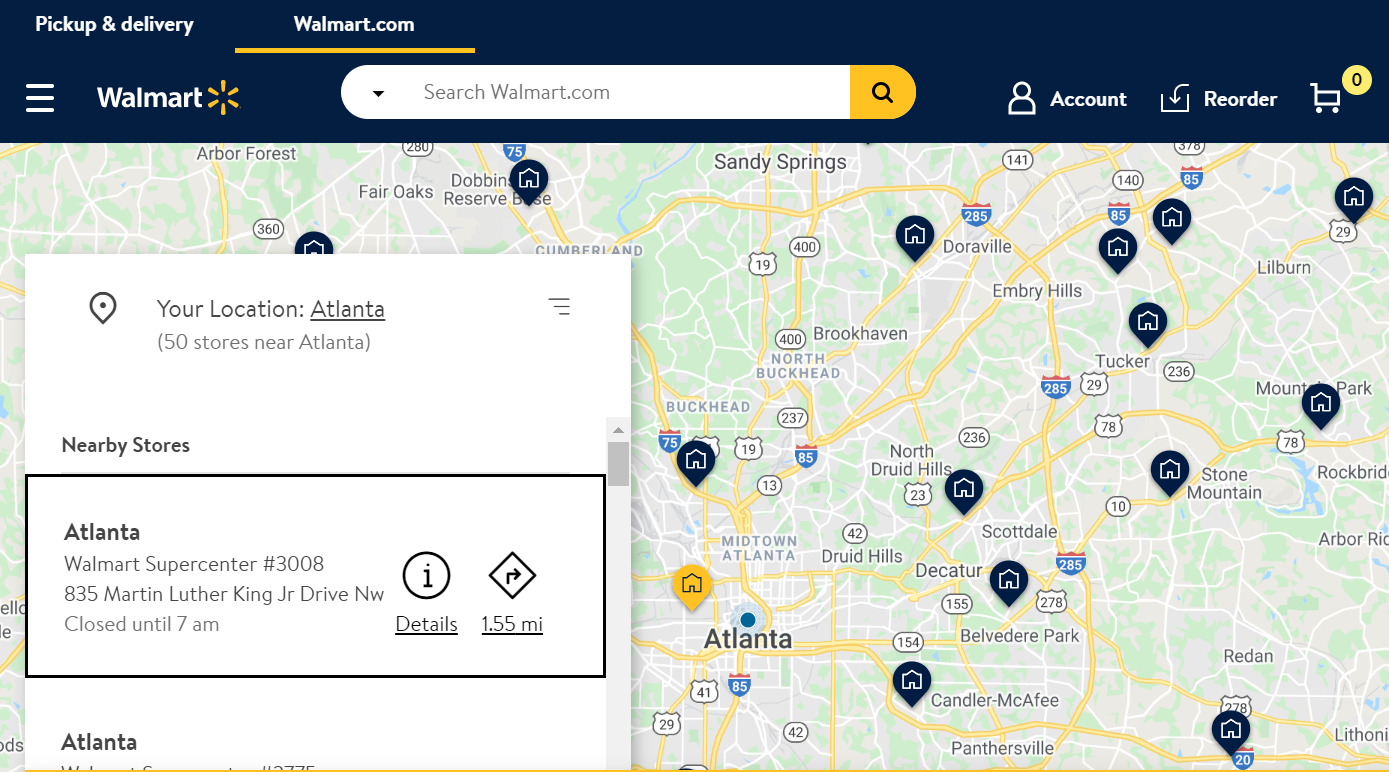Open the Account person icon
Image resolution: width=1389 pixels, height=772 pixels.
pyautogui.click(x=1022, y=98)
